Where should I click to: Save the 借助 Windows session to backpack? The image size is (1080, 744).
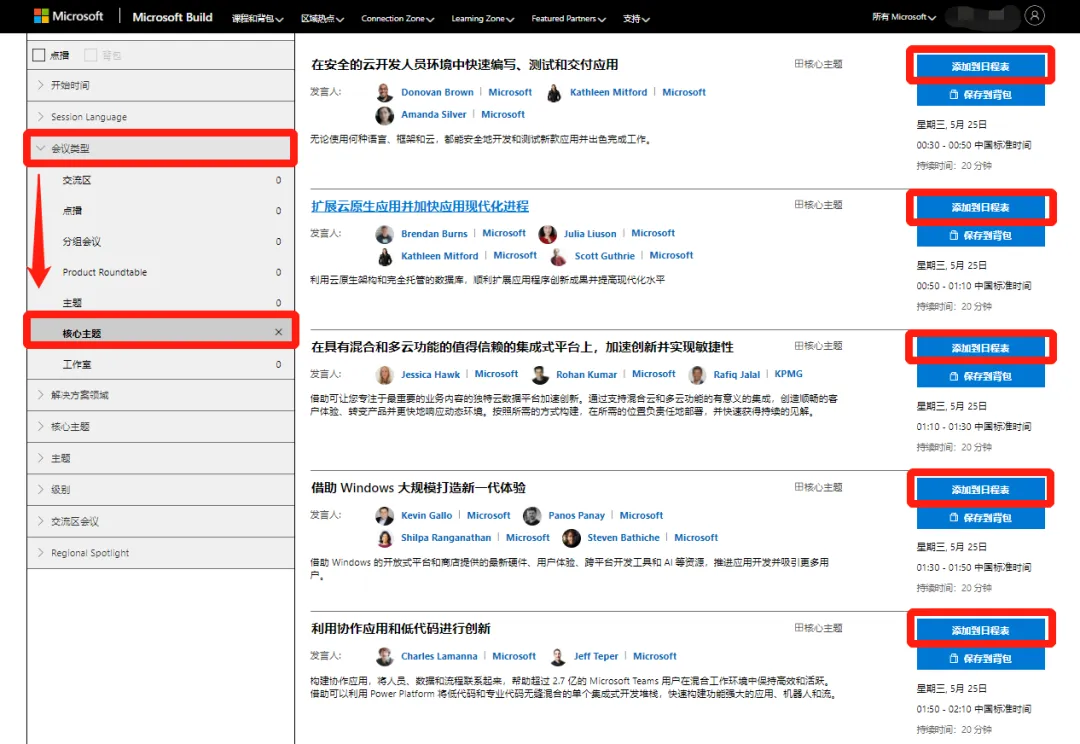pyautogui.click(x=980, y=518)
